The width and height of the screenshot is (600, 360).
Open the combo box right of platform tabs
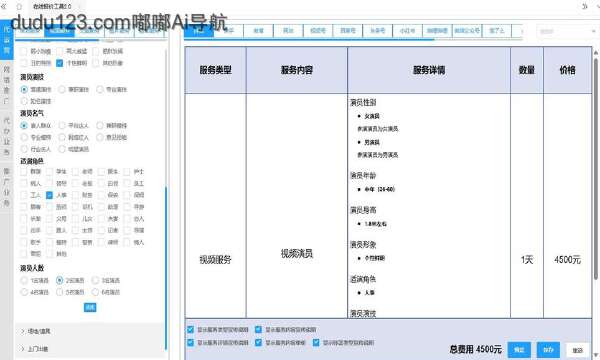point(567,31)
